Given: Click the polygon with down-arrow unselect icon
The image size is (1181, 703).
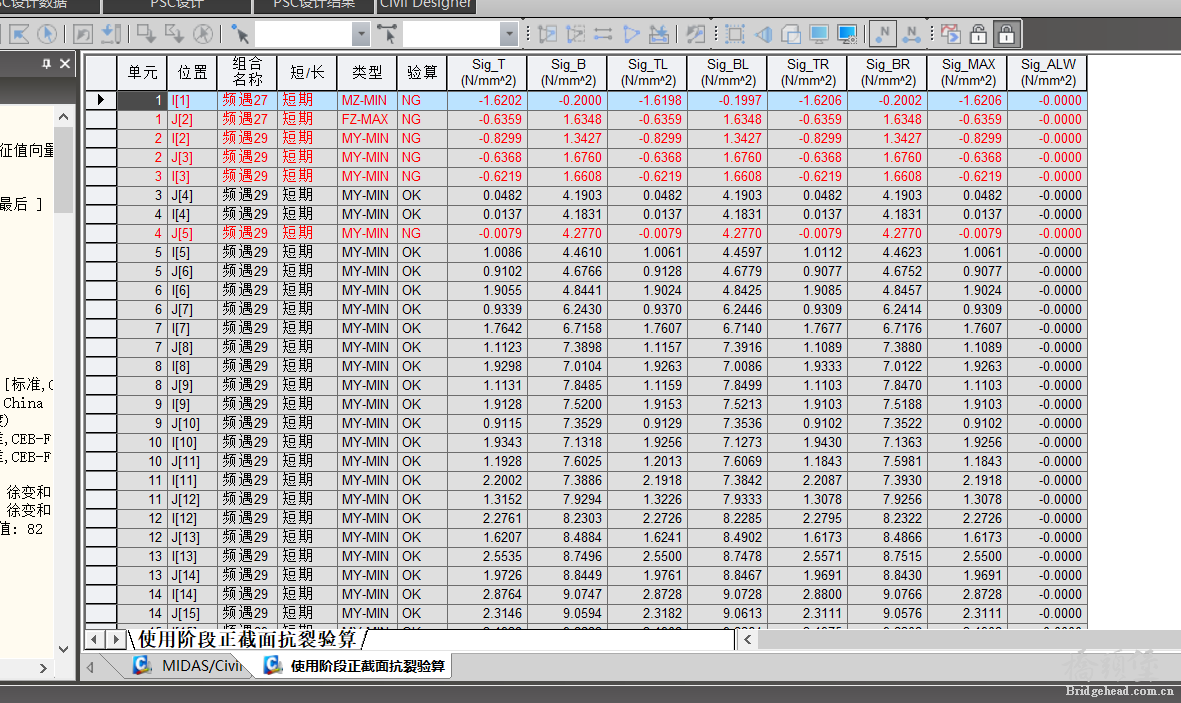Looking at the screenshot, I should coord(175,34).
